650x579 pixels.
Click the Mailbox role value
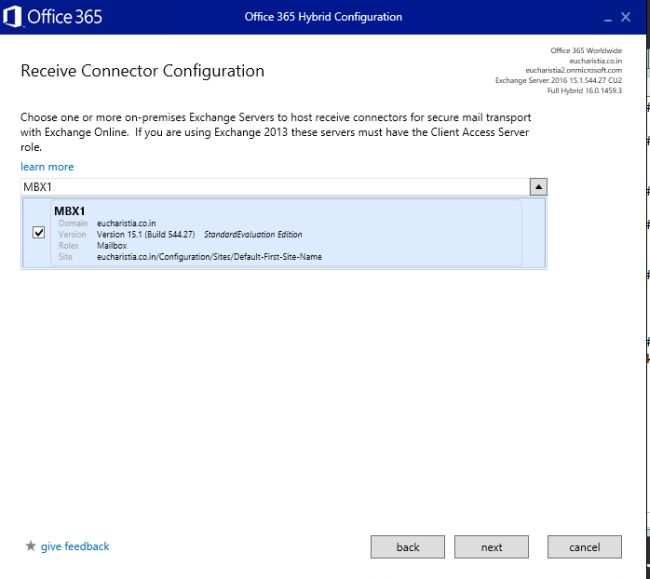click(x=112, y=245)
